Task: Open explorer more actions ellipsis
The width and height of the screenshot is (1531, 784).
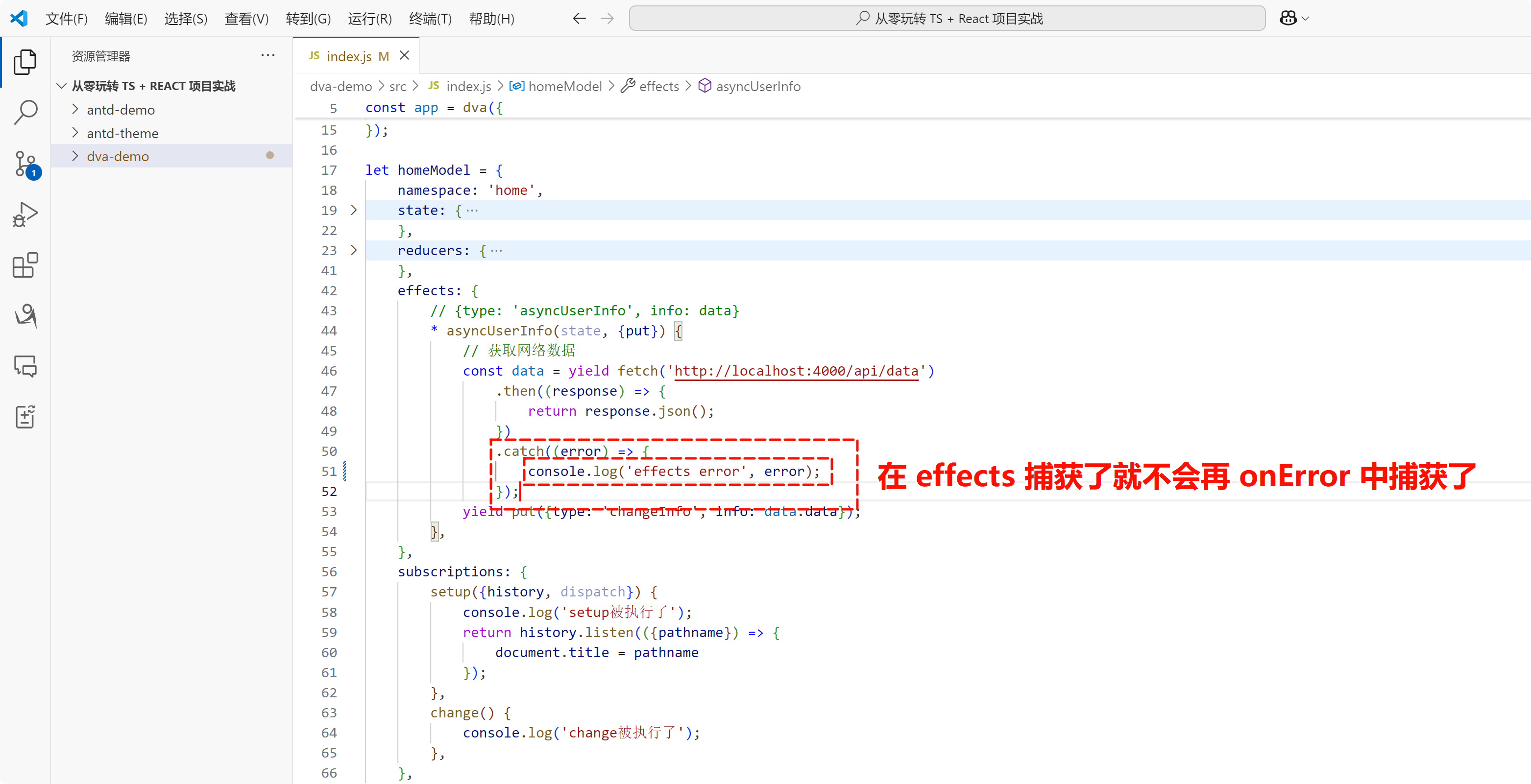Action: [268, 56]
